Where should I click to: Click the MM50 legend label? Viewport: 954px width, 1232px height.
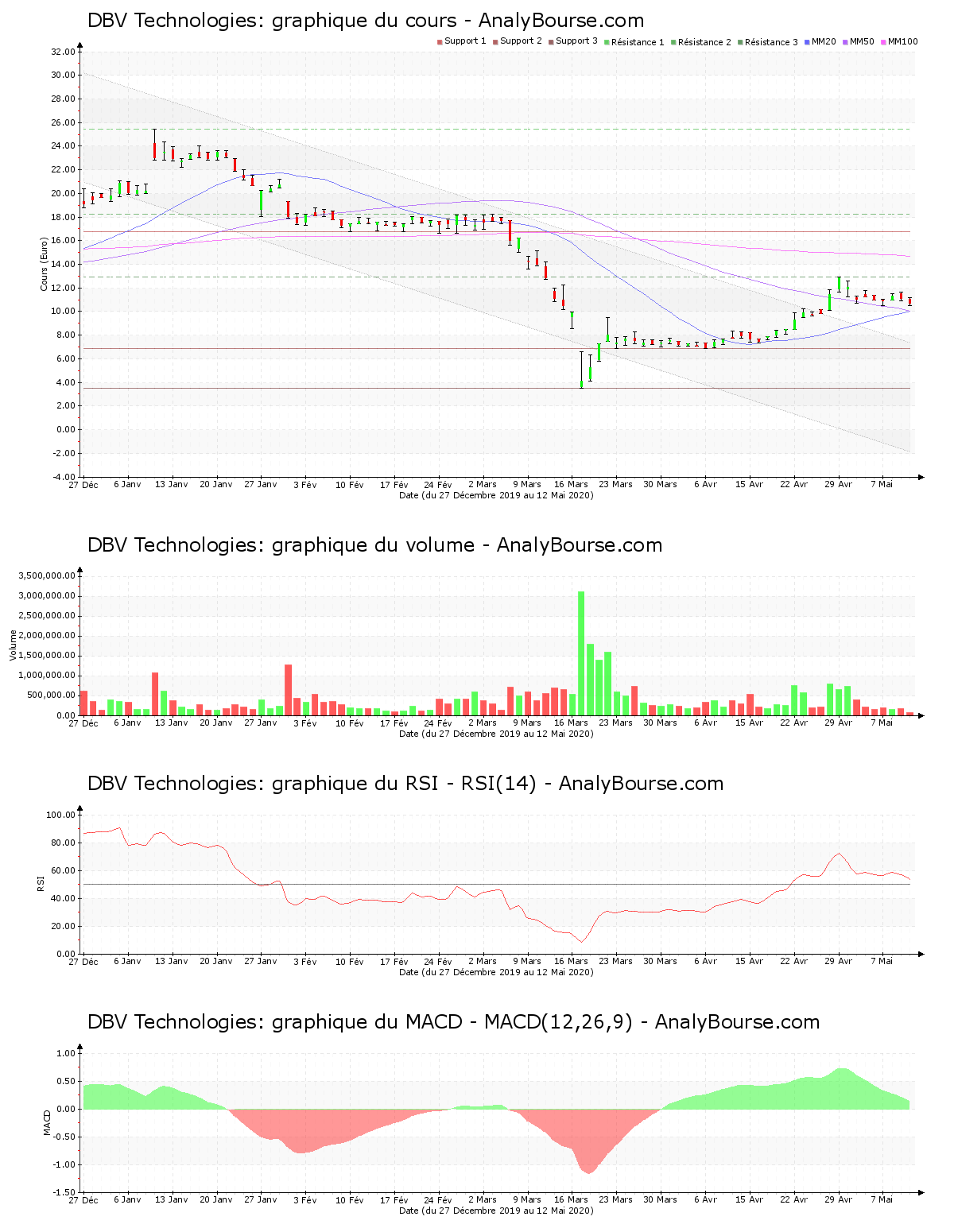(x=862, y=41)
